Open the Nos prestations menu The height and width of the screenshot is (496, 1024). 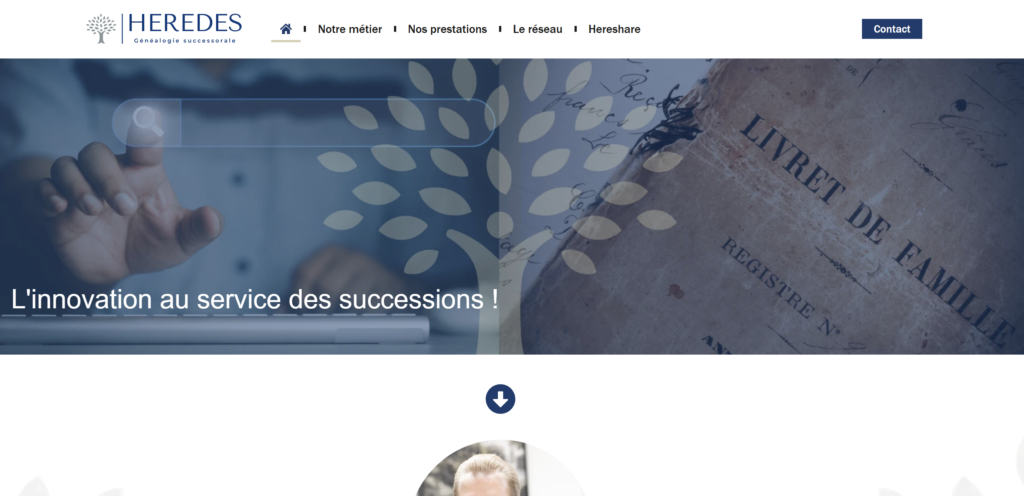[447, 29]
